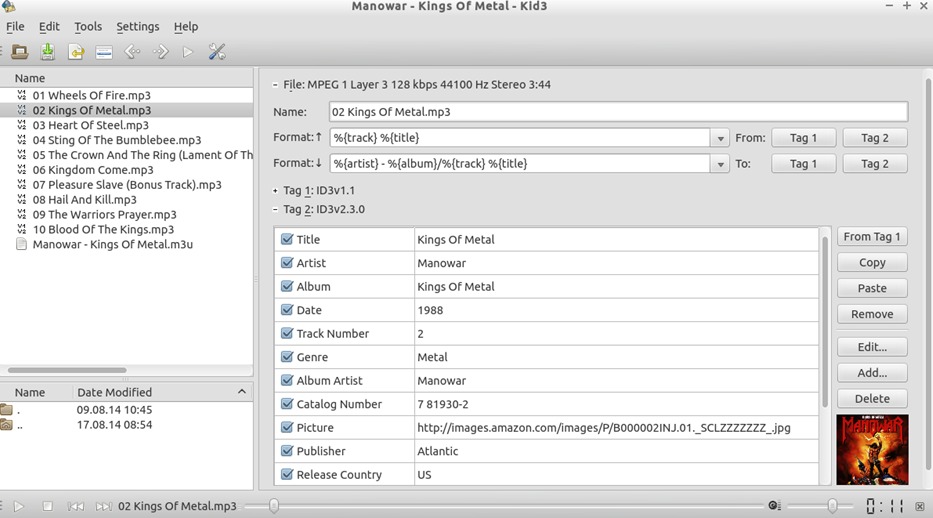Paste the tag frames
933x518 pixels.
point(872,288)
